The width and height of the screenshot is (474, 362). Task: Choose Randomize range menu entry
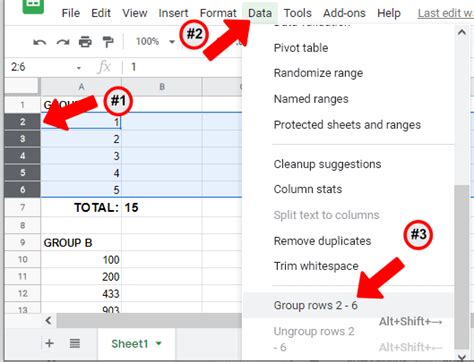click(318, 73)
